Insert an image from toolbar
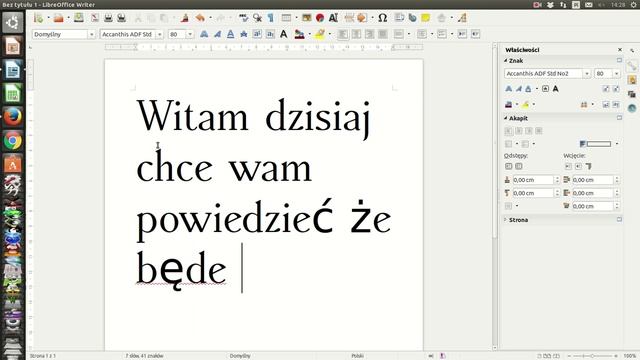Viewport: 640px width, 360px height. tap(307, 18)
